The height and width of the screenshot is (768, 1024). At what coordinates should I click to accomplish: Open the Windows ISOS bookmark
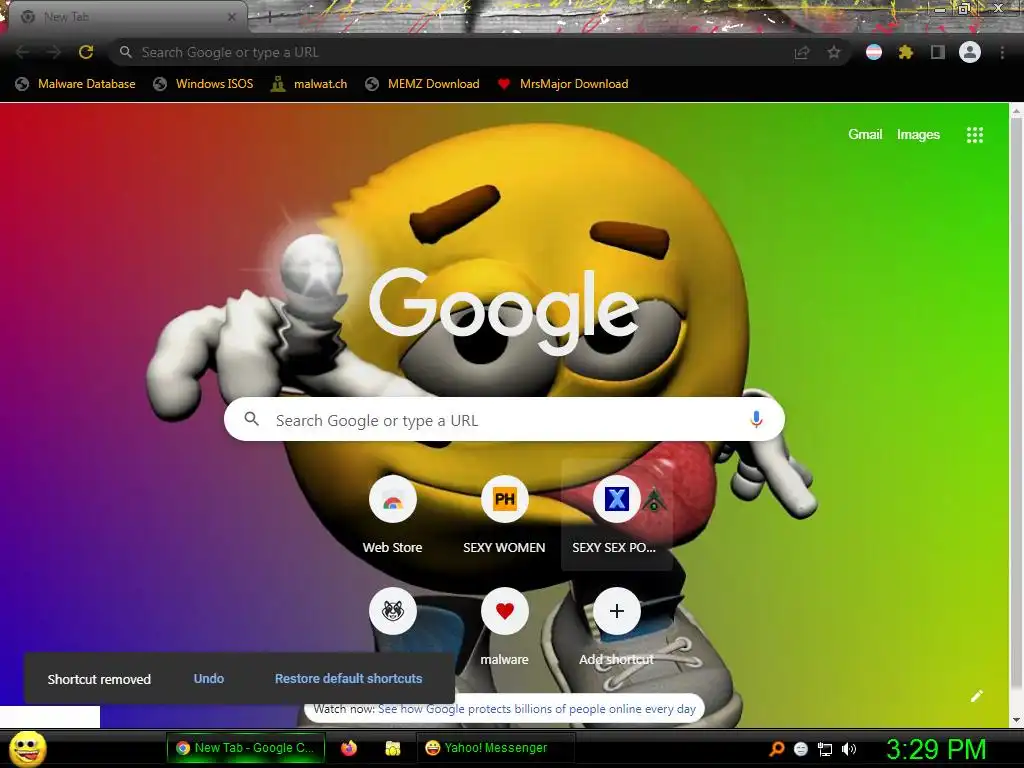pos(203,84)
